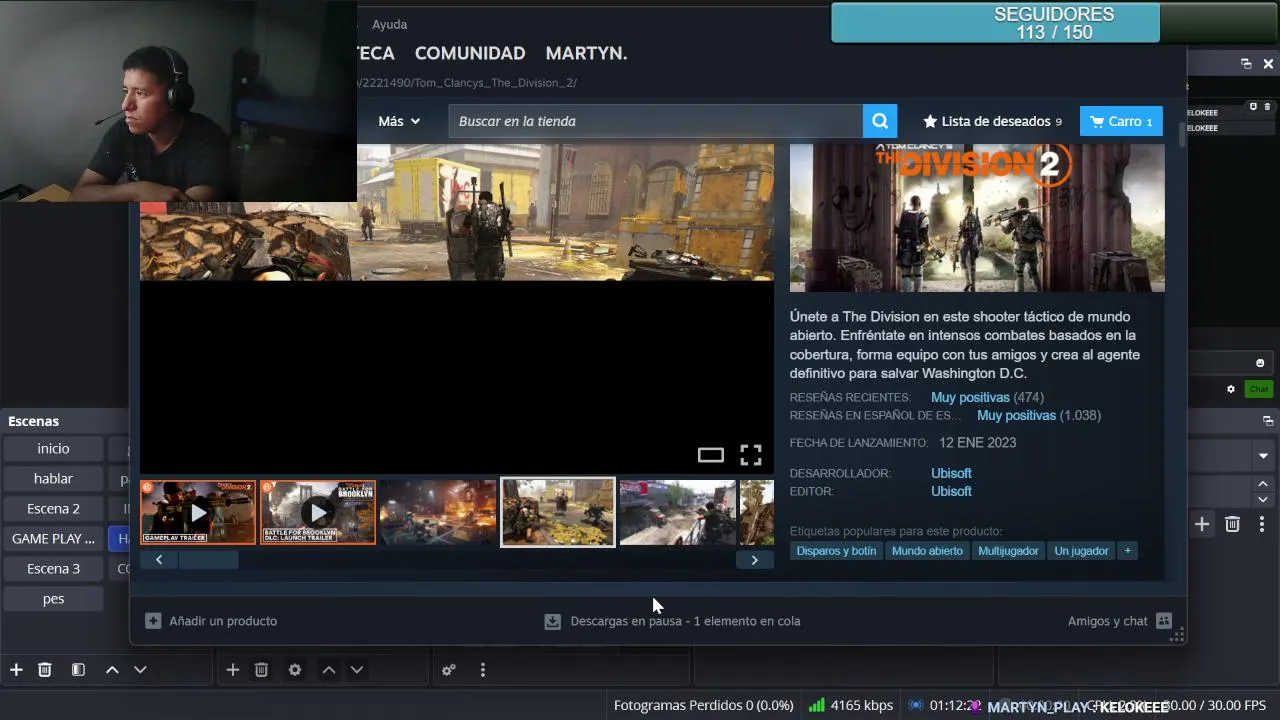
Task: Click the 4165 kbps bitrate status indicator
Action: pos(851,705)
